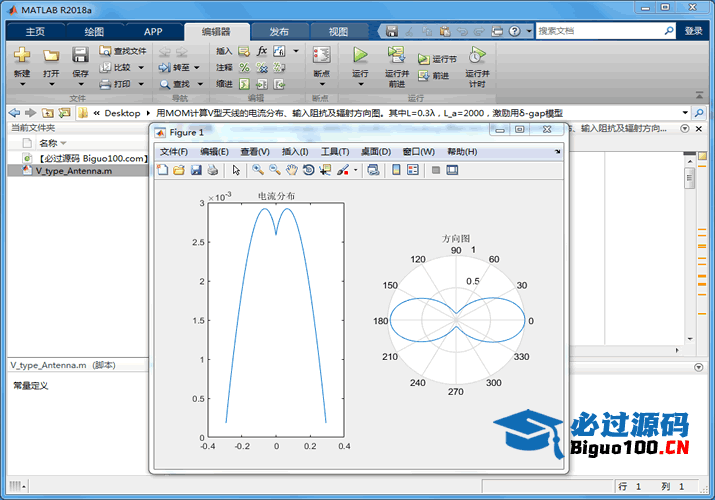
Task: Open the 断点 dropdown arrow
Action: 322,84
